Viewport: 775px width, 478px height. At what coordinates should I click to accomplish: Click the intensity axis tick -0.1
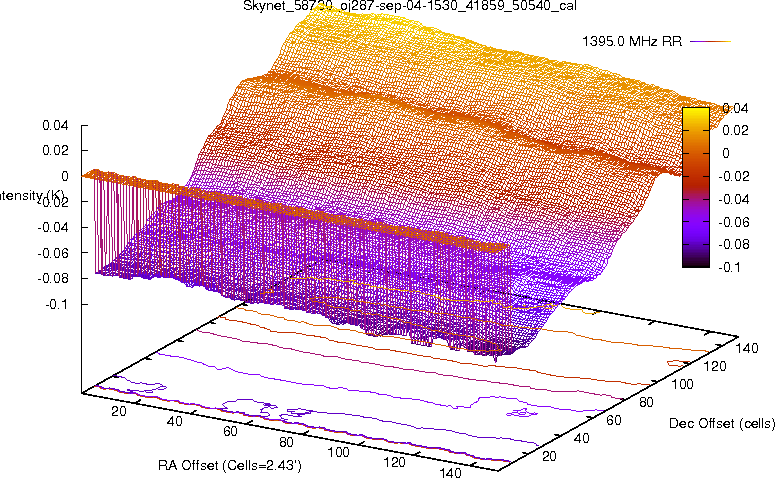57,304
